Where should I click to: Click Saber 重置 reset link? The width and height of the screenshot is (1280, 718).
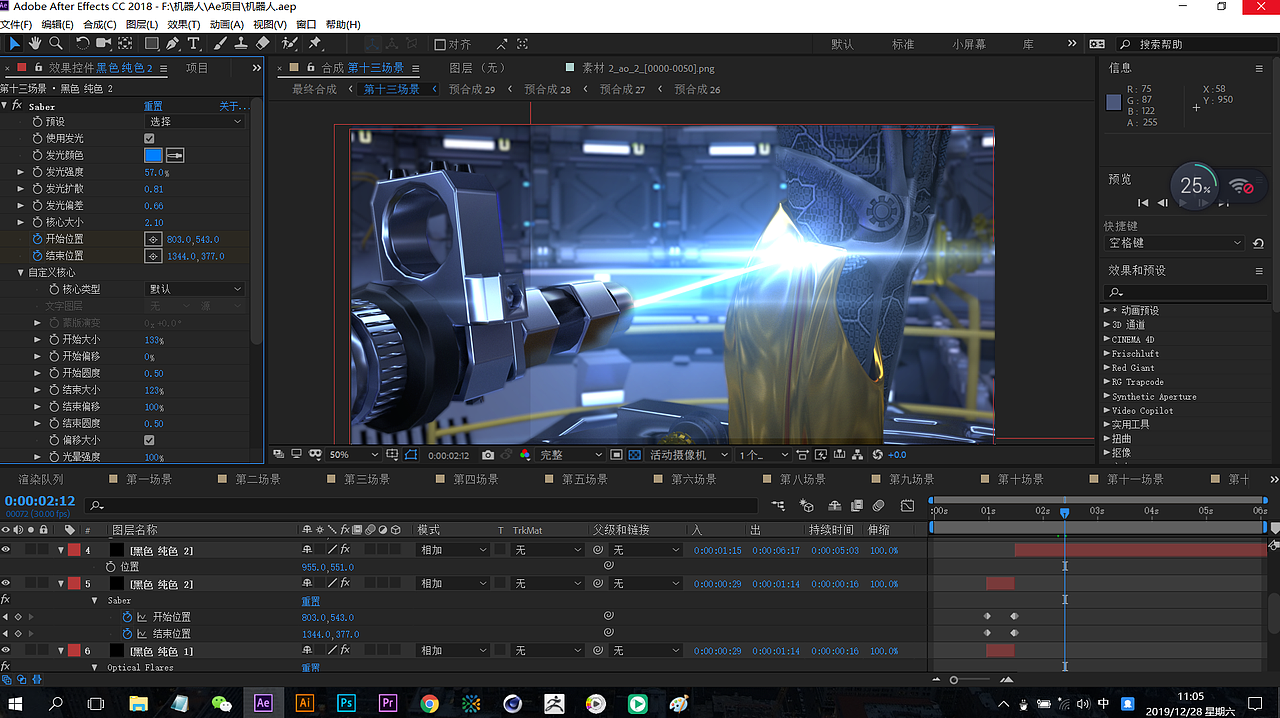(x=153, y=106)
